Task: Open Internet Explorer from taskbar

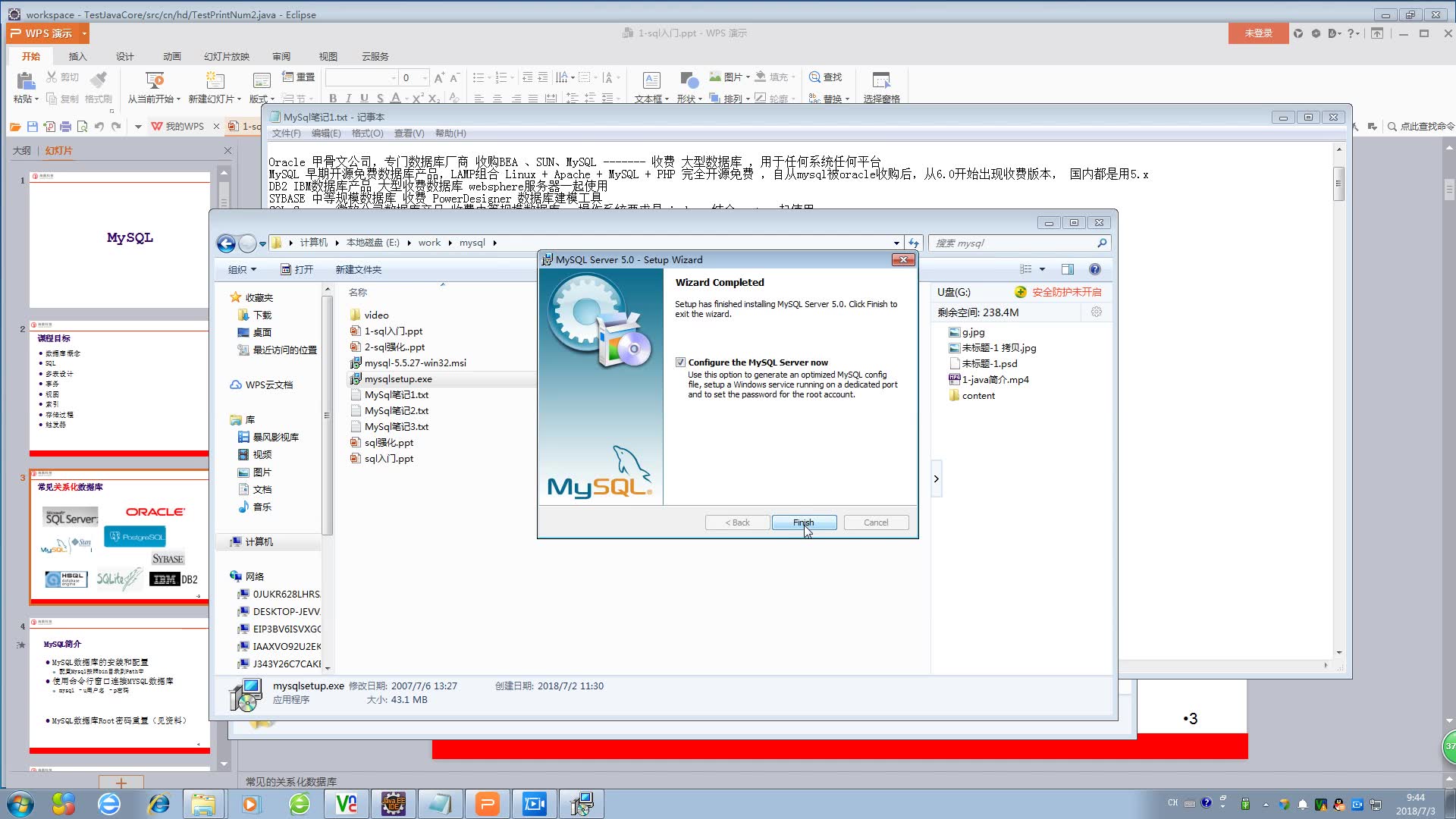Action: tap(158, 804)
